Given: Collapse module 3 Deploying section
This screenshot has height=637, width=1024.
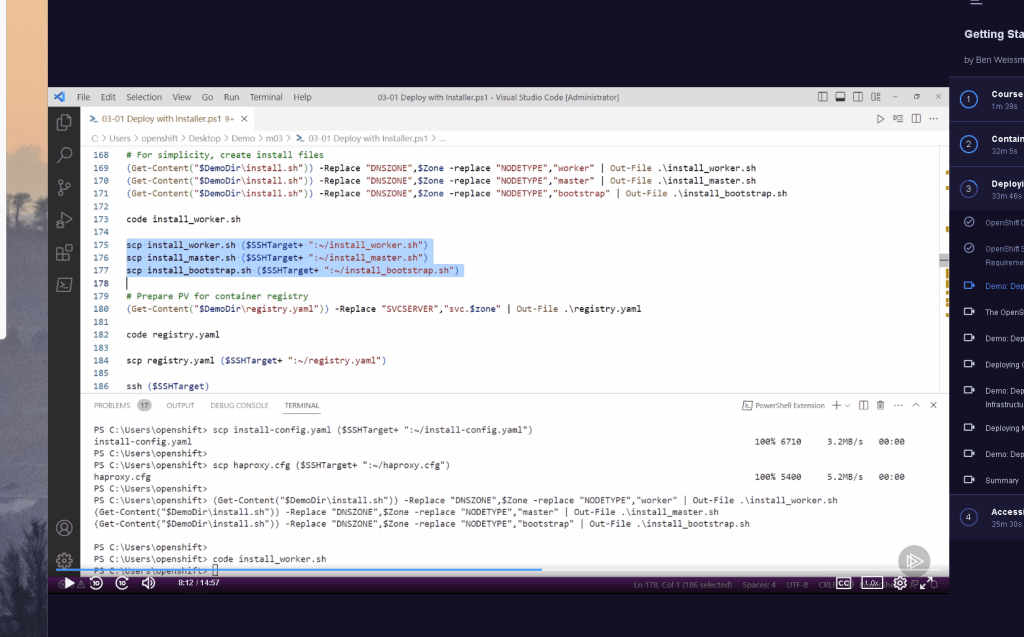Looking at the screenshot, I should pyautogui.click(x=987, y=189).
